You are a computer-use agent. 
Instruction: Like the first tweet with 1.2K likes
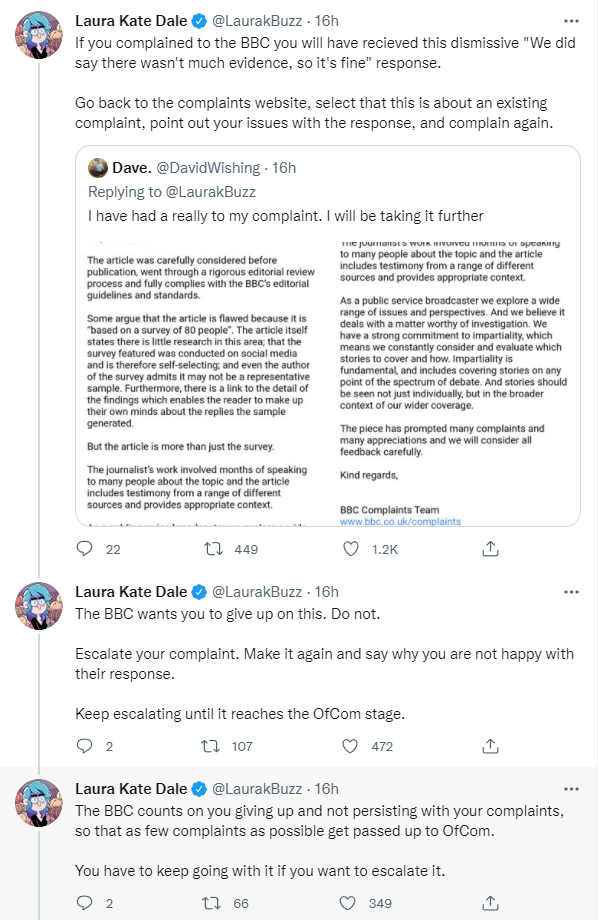[x=350, y=549]
